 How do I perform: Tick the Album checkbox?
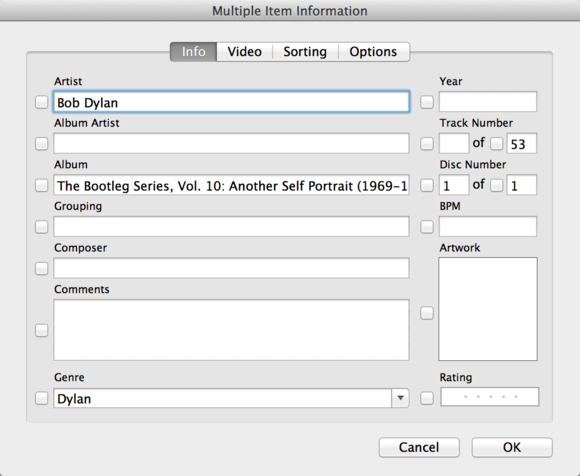(41, 185)
